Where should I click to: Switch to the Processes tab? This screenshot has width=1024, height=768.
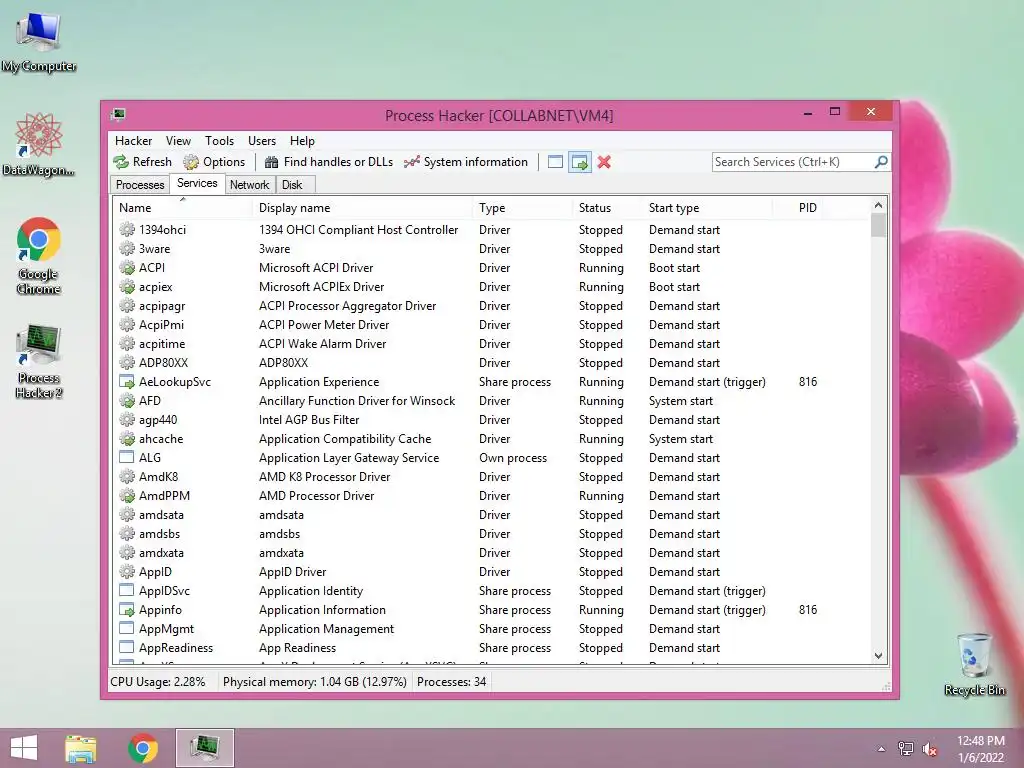[x=140, y=185]
